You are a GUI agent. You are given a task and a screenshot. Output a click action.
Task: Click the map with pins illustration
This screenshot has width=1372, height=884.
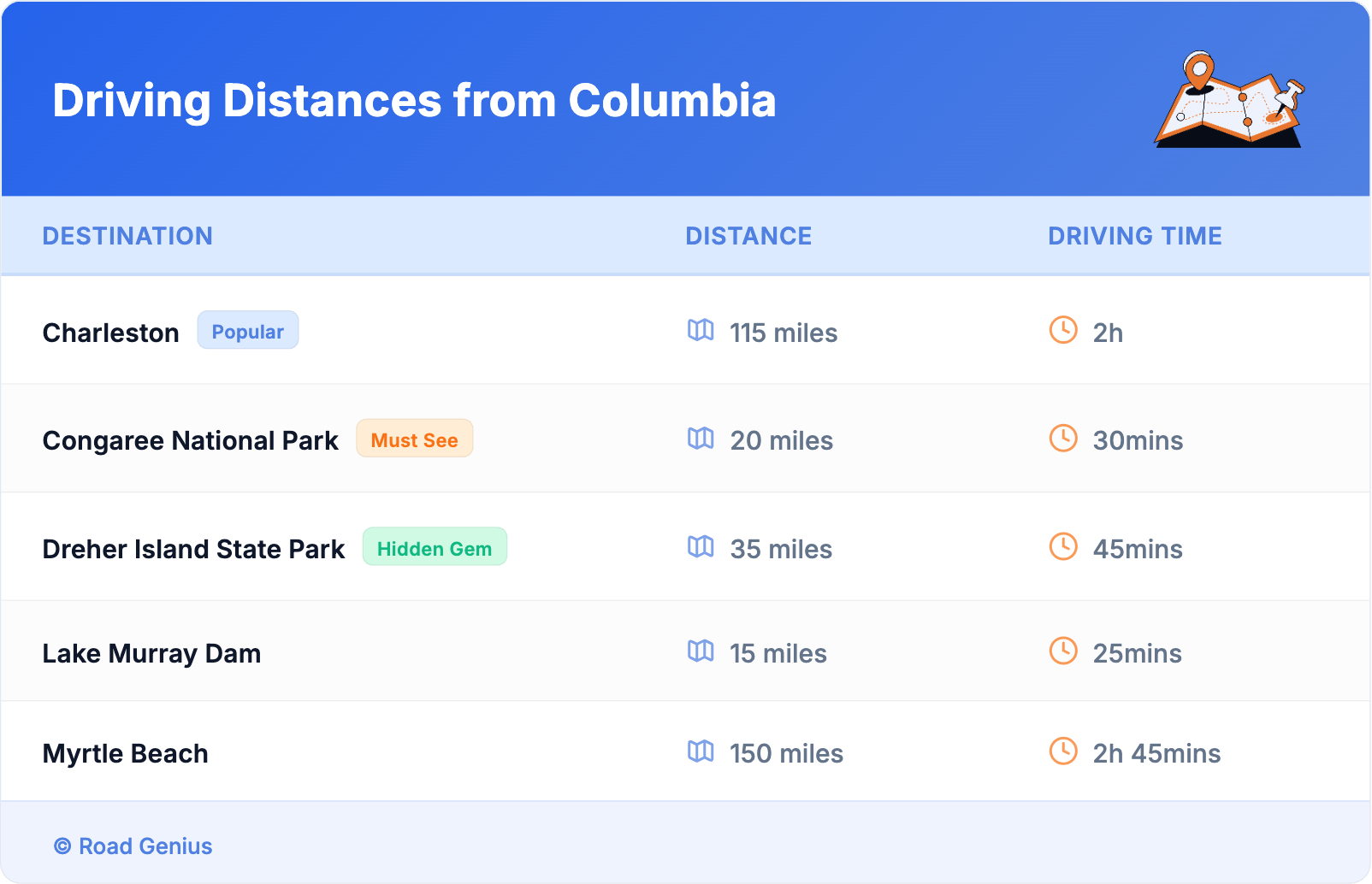click(x=1229, y=100)
